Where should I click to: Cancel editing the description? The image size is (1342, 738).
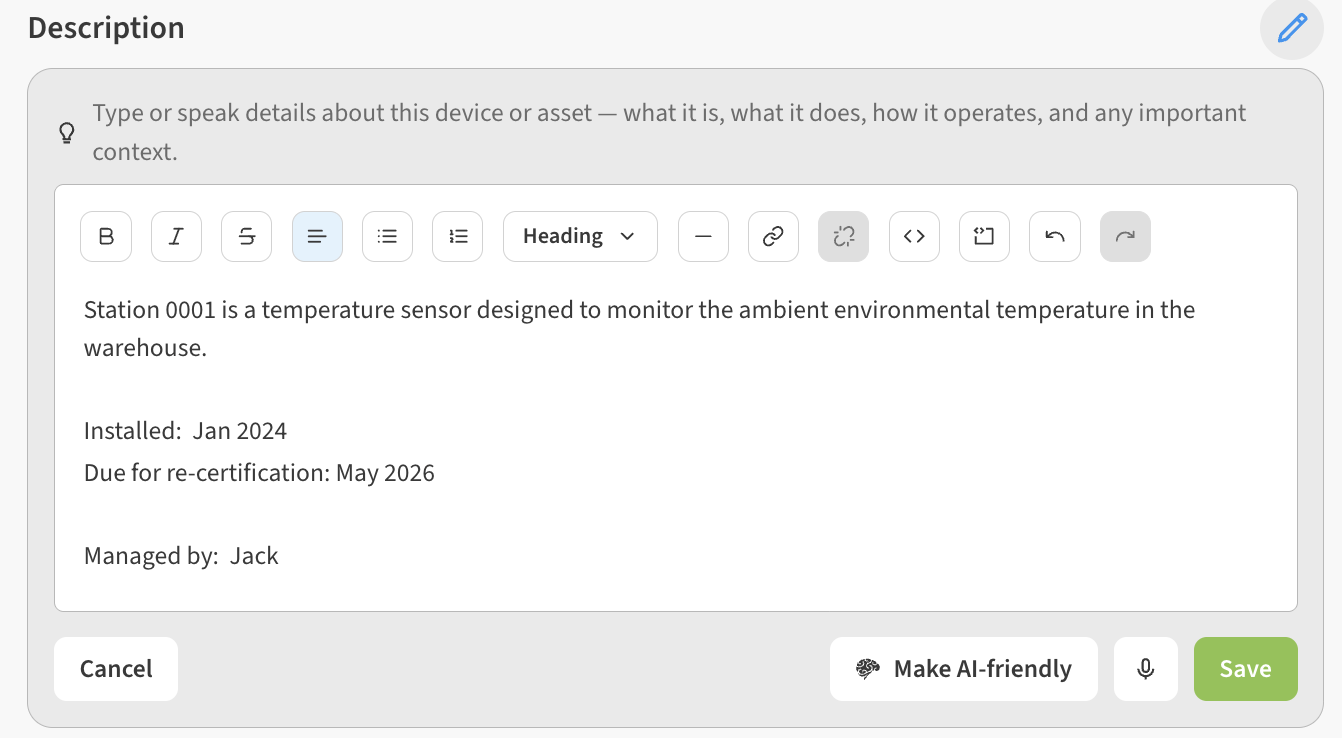[116, 669]
